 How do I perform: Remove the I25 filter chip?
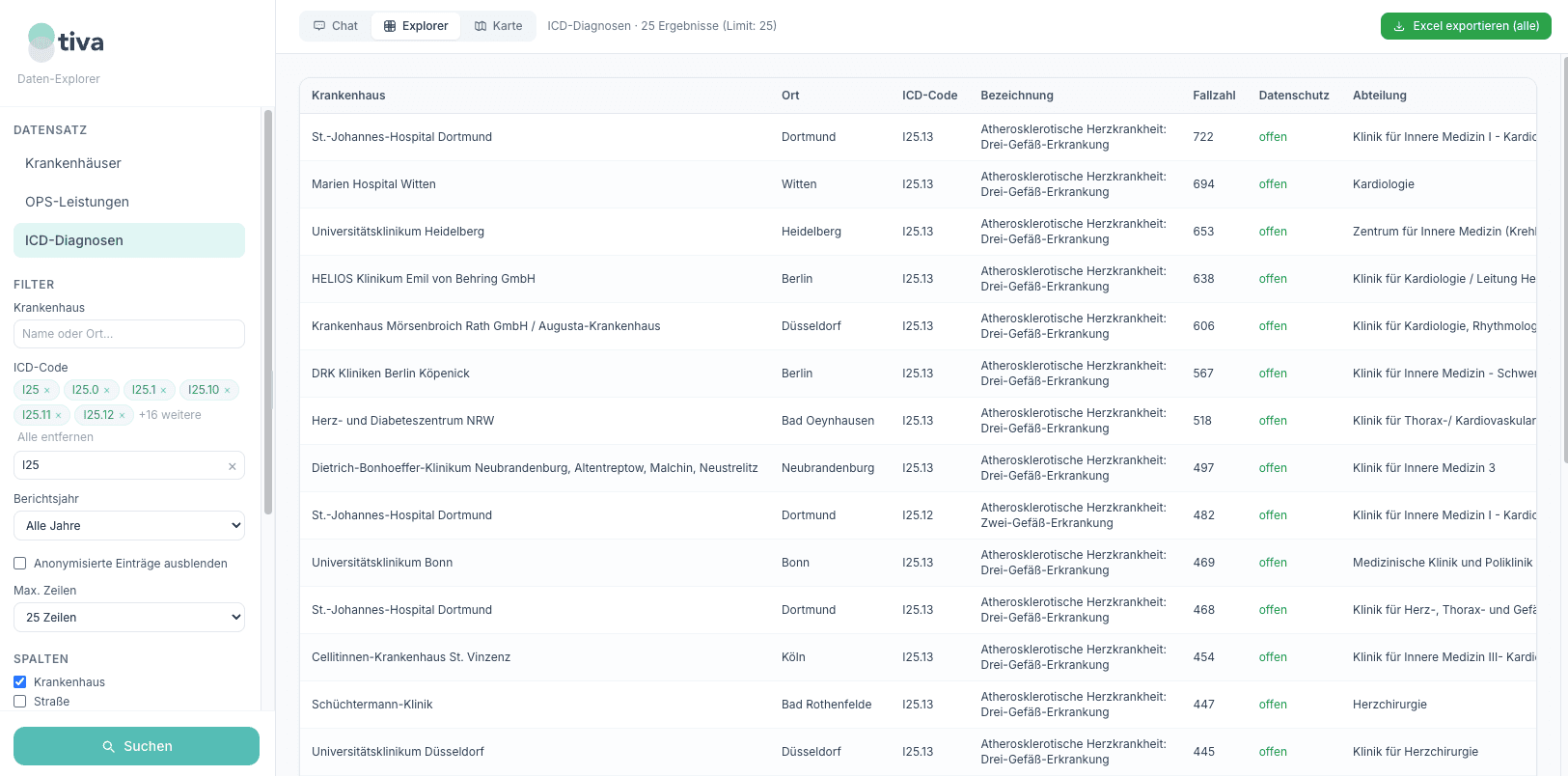tap(46, 391)
